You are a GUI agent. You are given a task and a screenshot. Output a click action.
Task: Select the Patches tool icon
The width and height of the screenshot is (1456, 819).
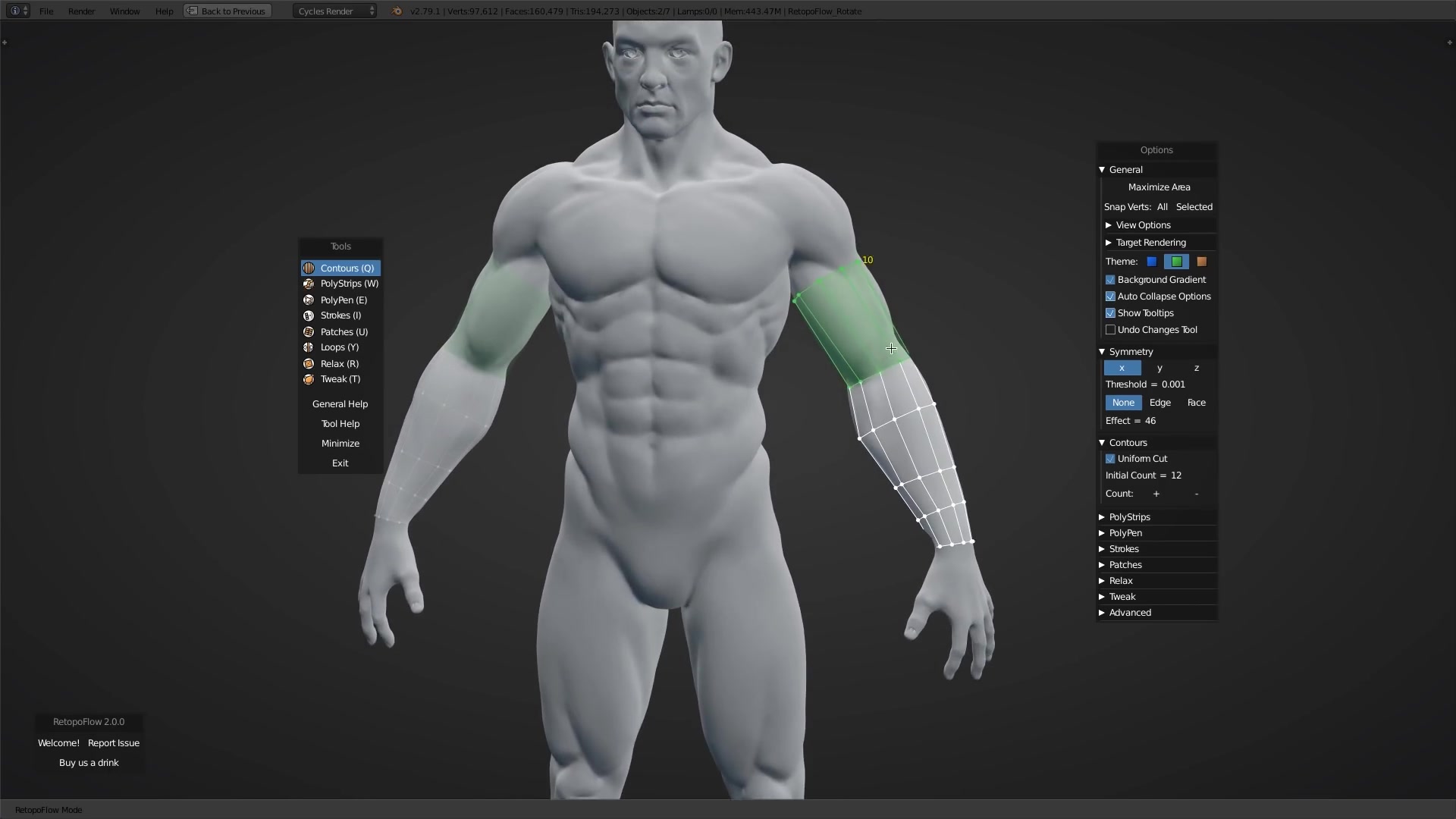309,331
